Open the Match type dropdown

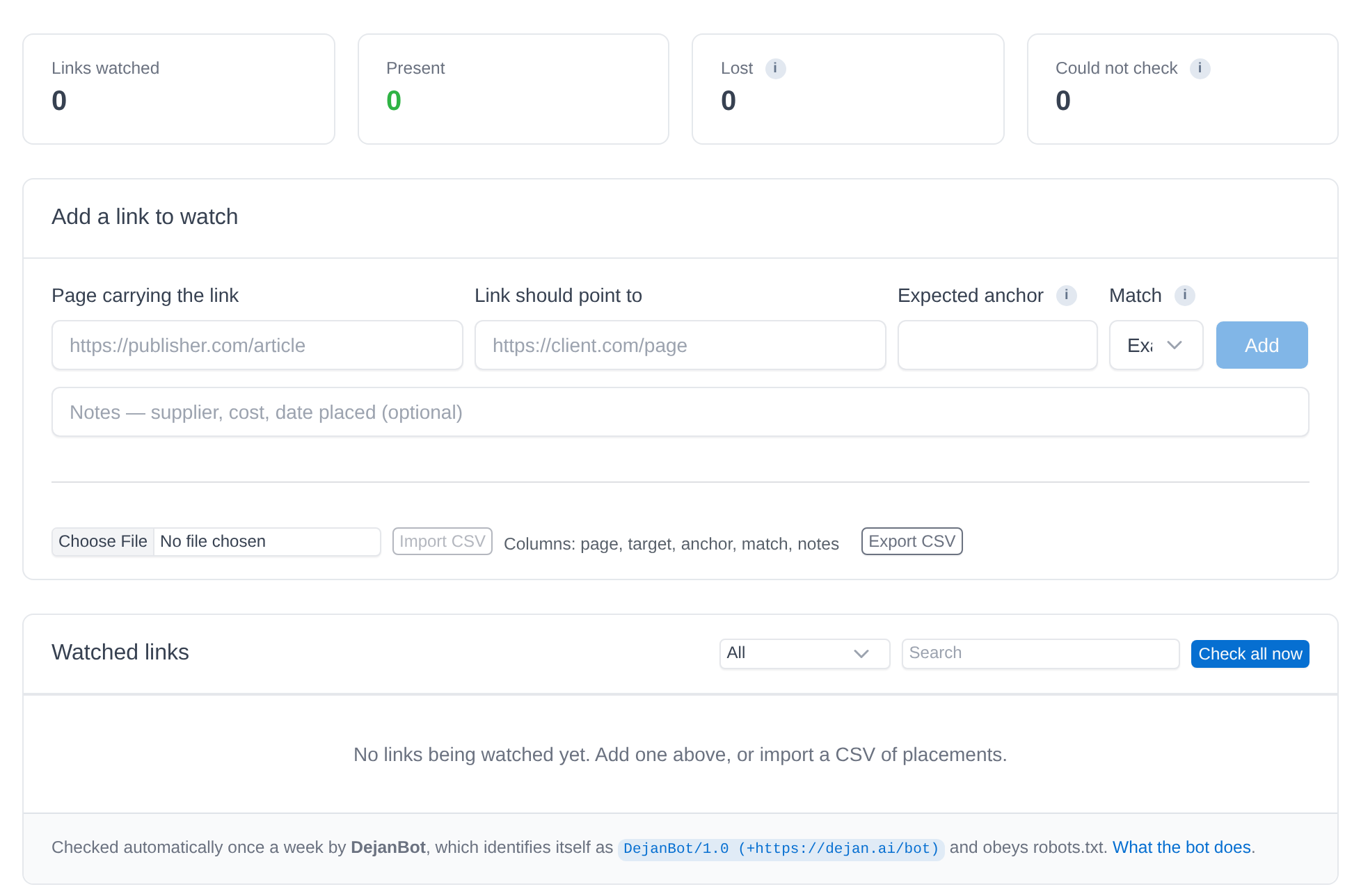pyautogui.click(x=1156, y=345)
